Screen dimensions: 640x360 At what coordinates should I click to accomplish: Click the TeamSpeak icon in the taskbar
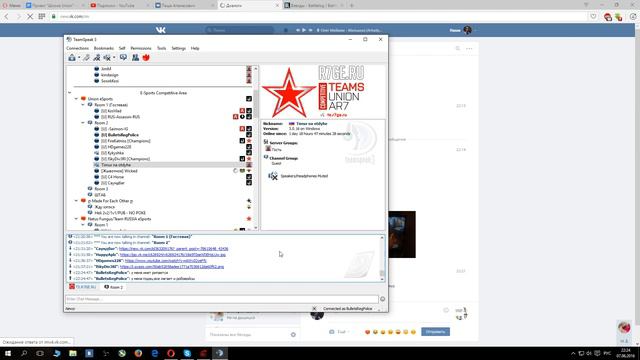pyautogui.click(x=220, y=353)
